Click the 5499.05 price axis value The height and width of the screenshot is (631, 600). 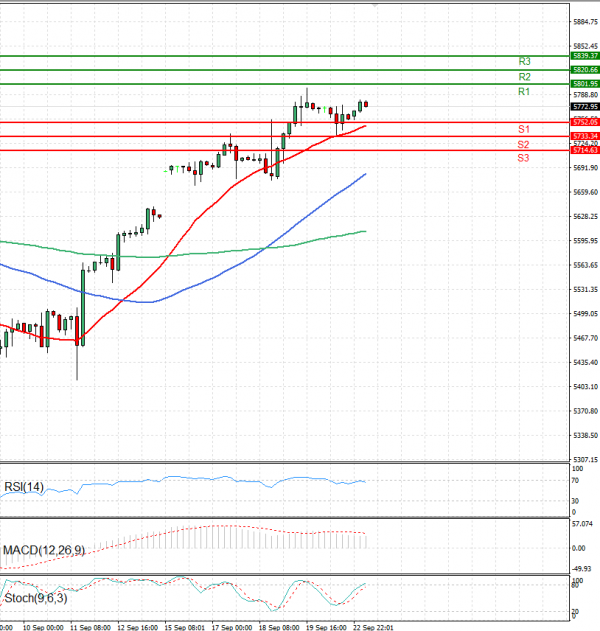point(586,313)
